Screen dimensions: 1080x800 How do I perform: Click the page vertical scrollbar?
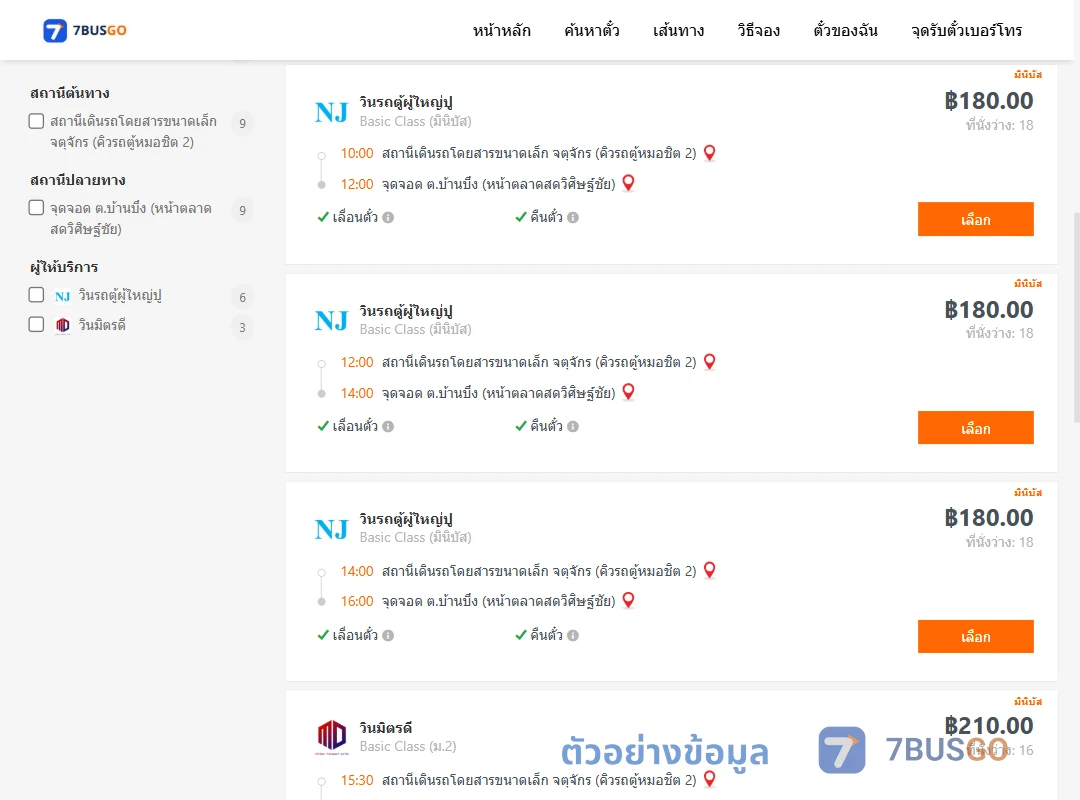pos(1076,317)
